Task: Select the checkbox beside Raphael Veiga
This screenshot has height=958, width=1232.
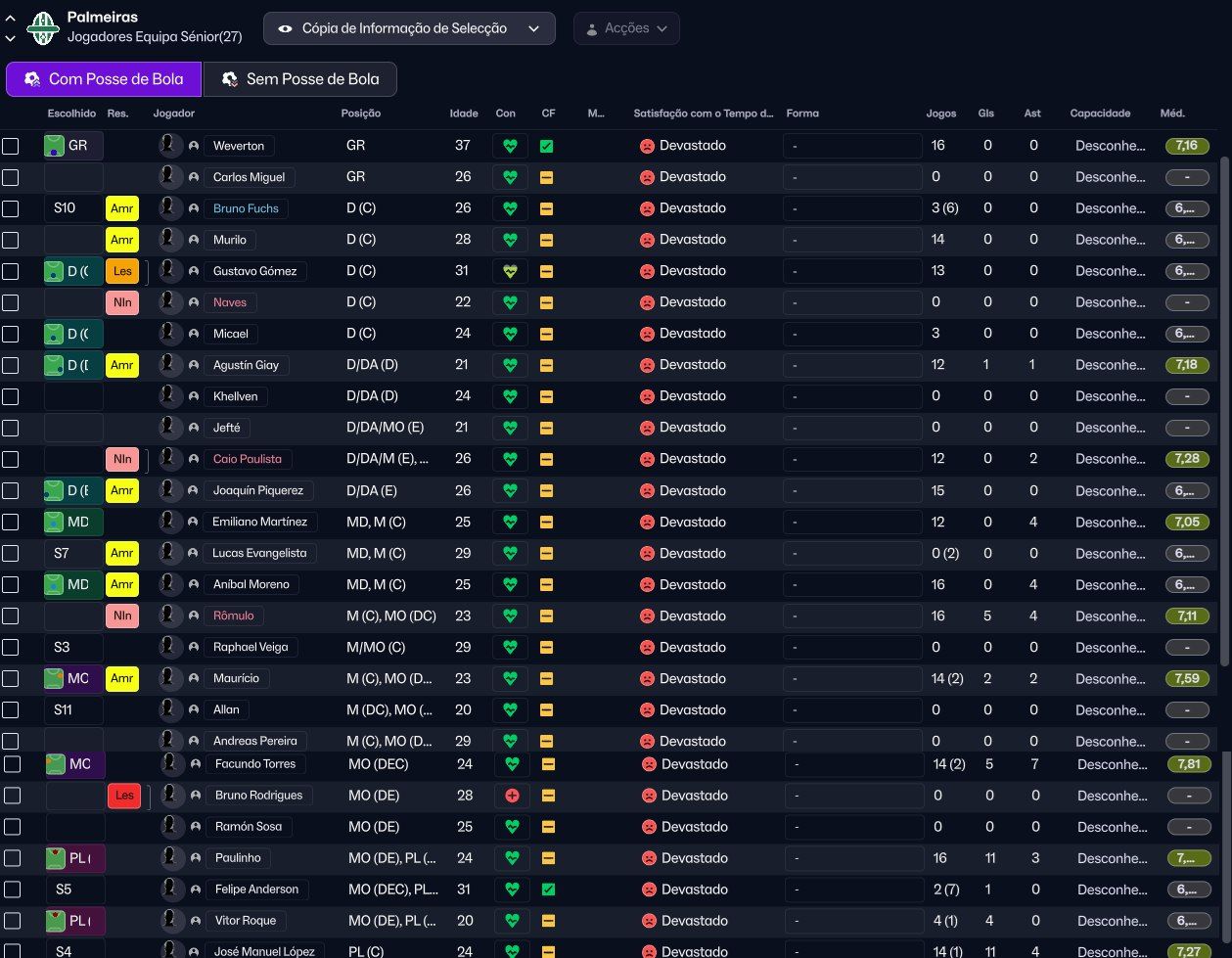Action: [x=10, y=647]
